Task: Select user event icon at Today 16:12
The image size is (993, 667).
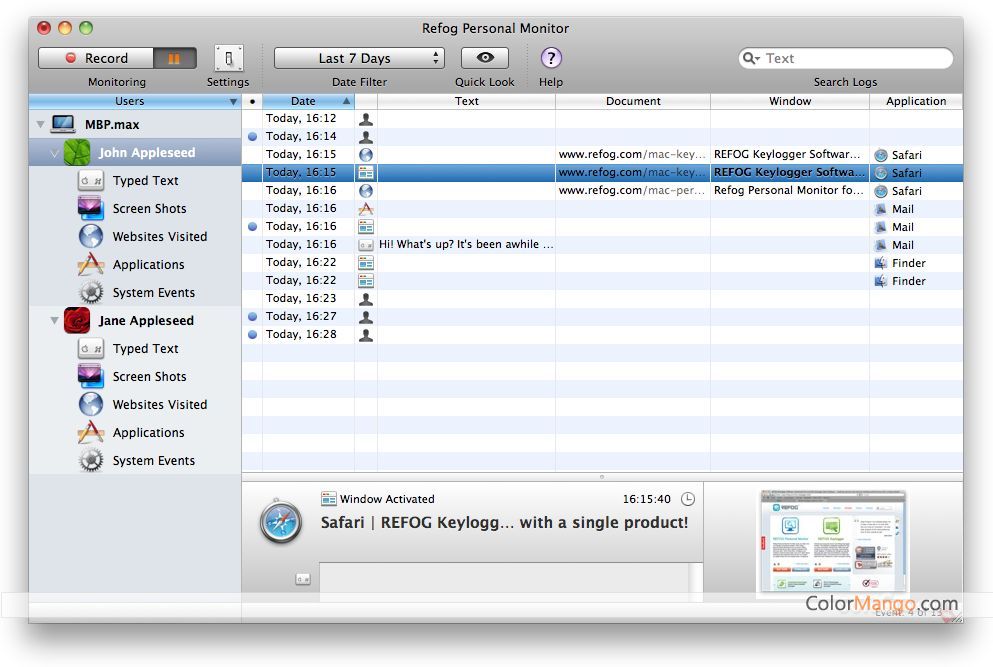Action: (x=365, y=118)
